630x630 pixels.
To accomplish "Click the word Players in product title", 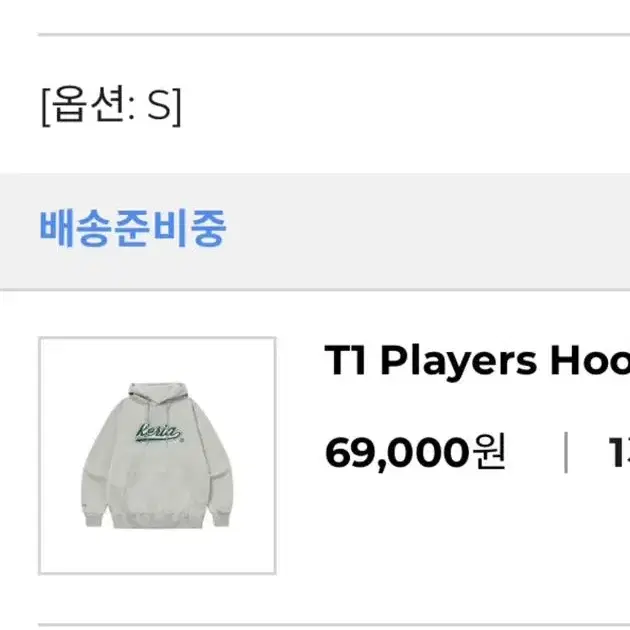I will point(458,362).
